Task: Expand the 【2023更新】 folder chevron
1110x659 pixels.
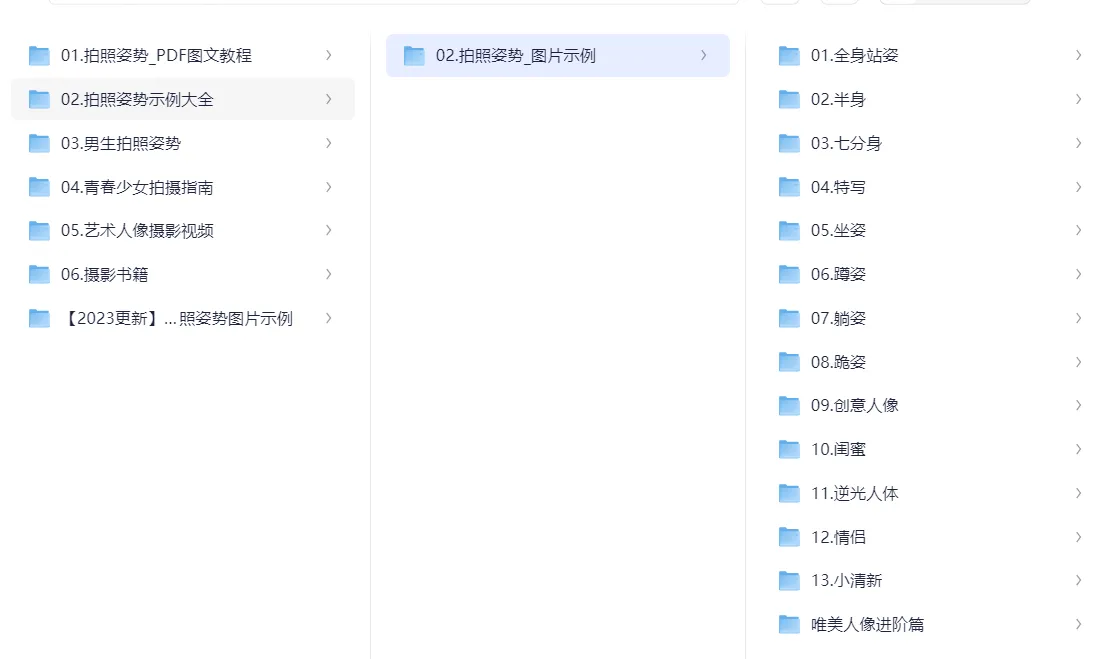Action: (x=328, y=318)
